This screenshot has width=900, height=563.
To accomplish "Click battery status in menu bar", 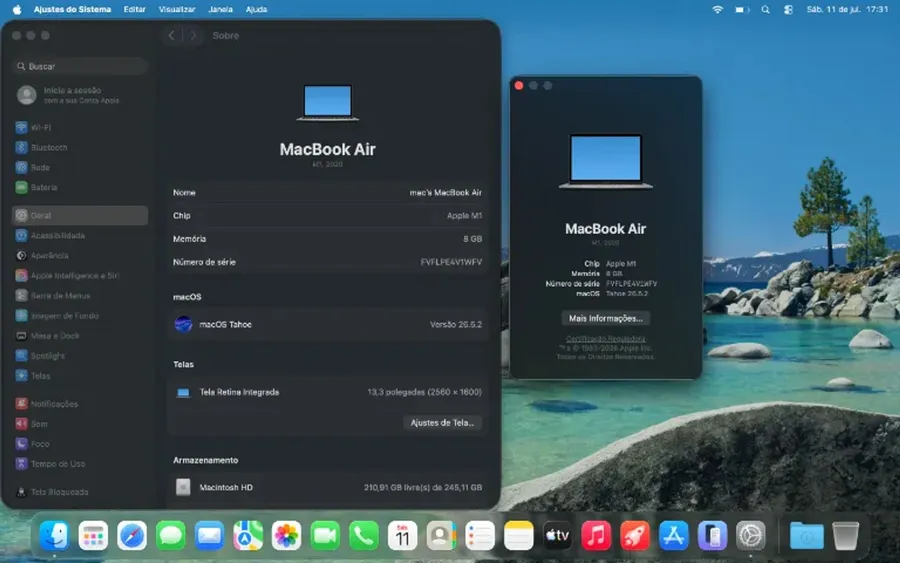I will pyautogui.click(x=742, y=9).
